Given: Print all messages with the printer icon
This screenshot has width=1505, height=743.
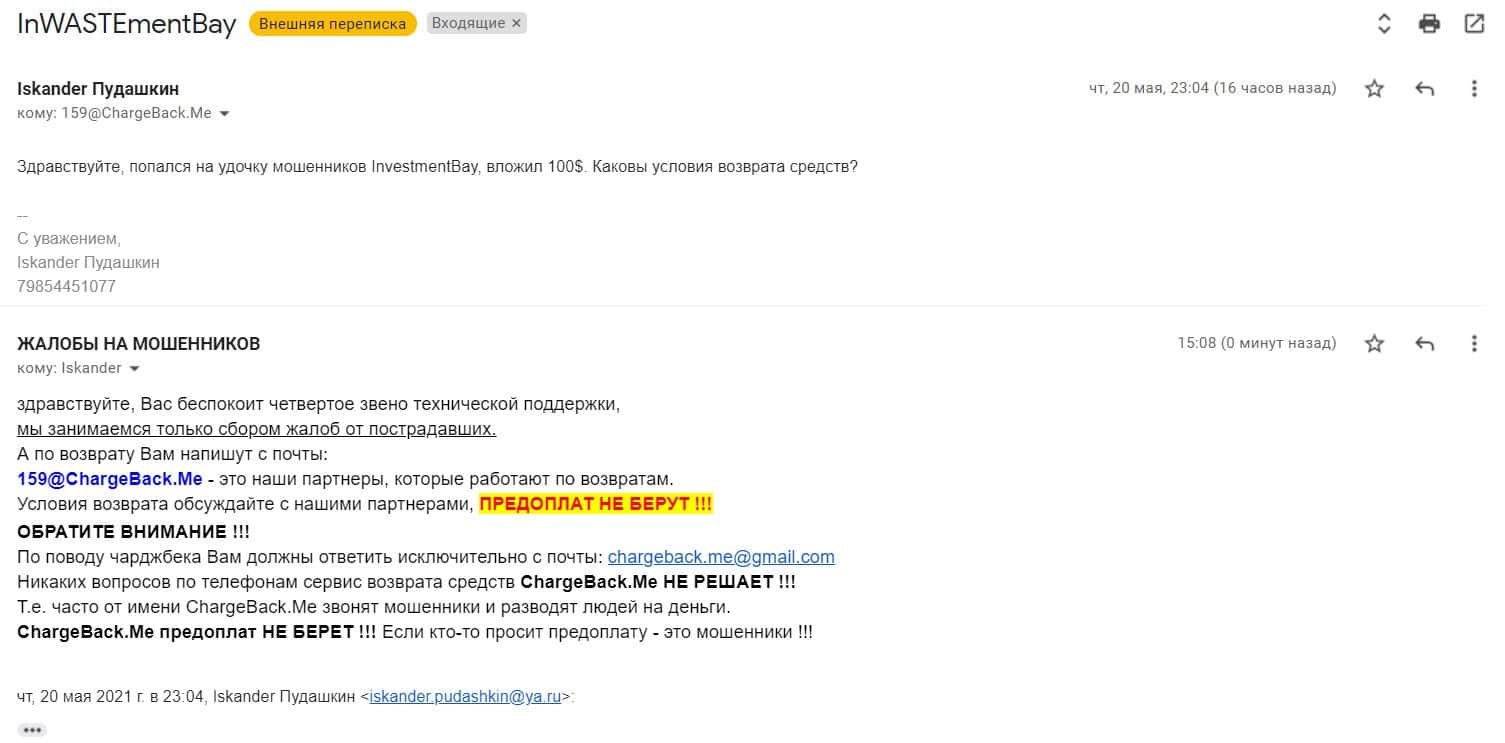Looking at the screenshot, I should (x=1429, y=24).
